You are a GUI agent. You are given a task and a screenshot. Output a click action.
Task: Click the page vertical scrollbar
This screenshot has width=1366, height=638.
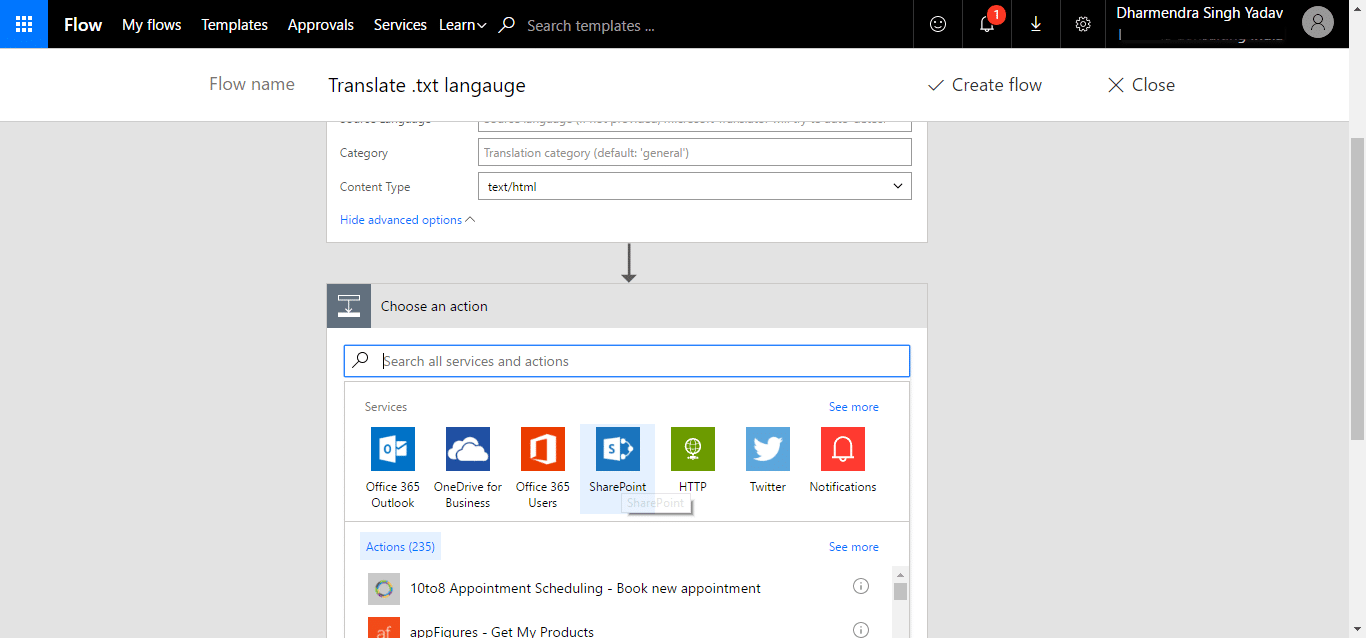coord(1357,290)
